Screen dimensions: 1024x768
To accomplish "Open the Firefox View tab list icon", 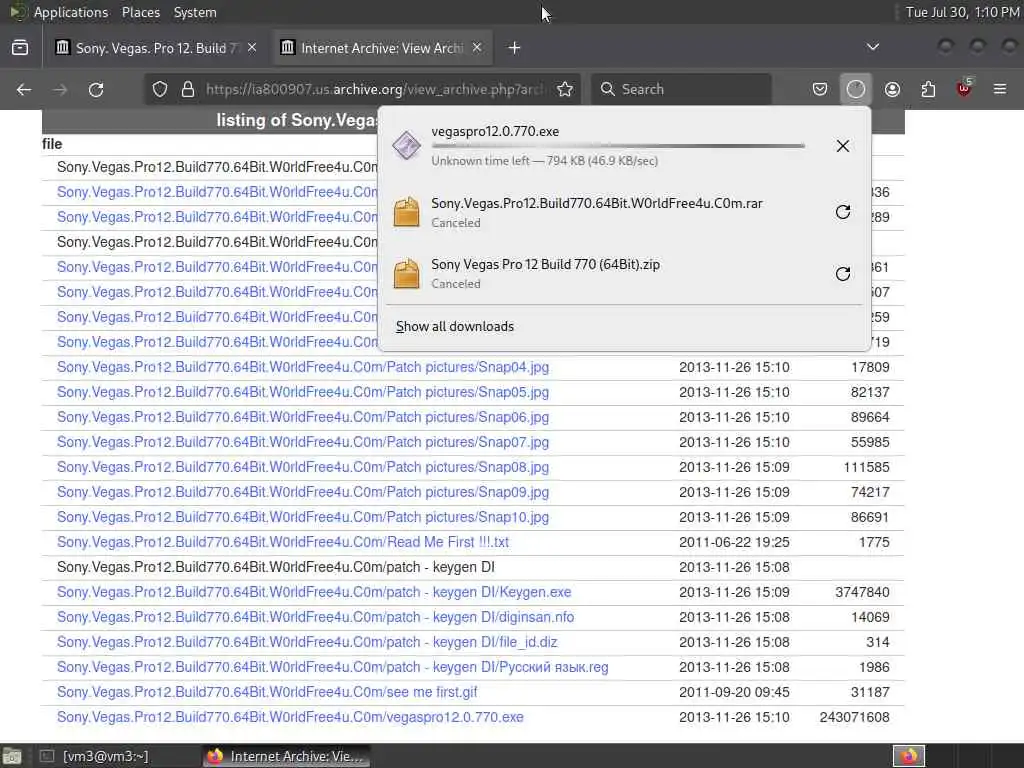I will pyautogui.click(x=20, y=48).
